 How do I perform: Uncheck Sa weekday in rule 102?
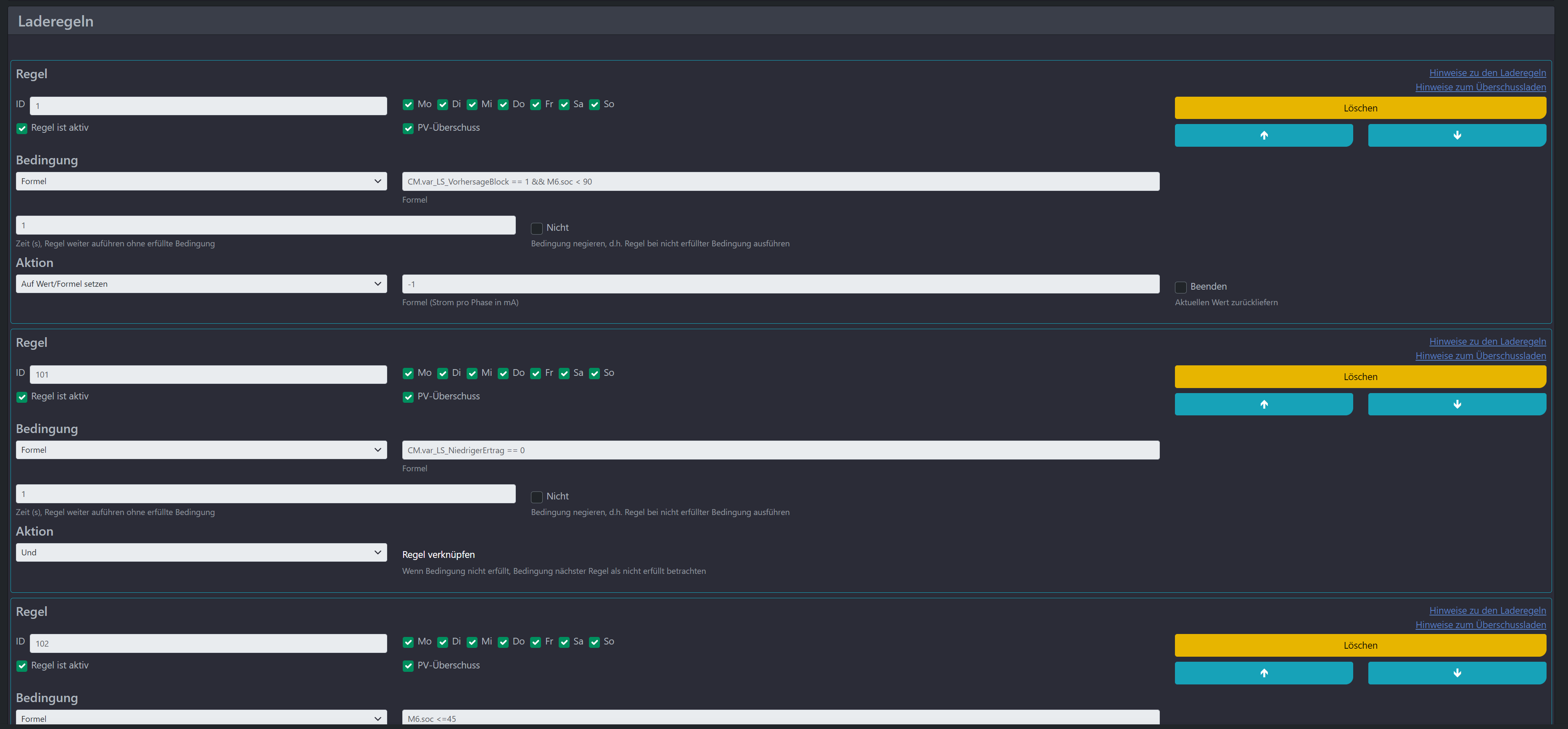(564, 642)
